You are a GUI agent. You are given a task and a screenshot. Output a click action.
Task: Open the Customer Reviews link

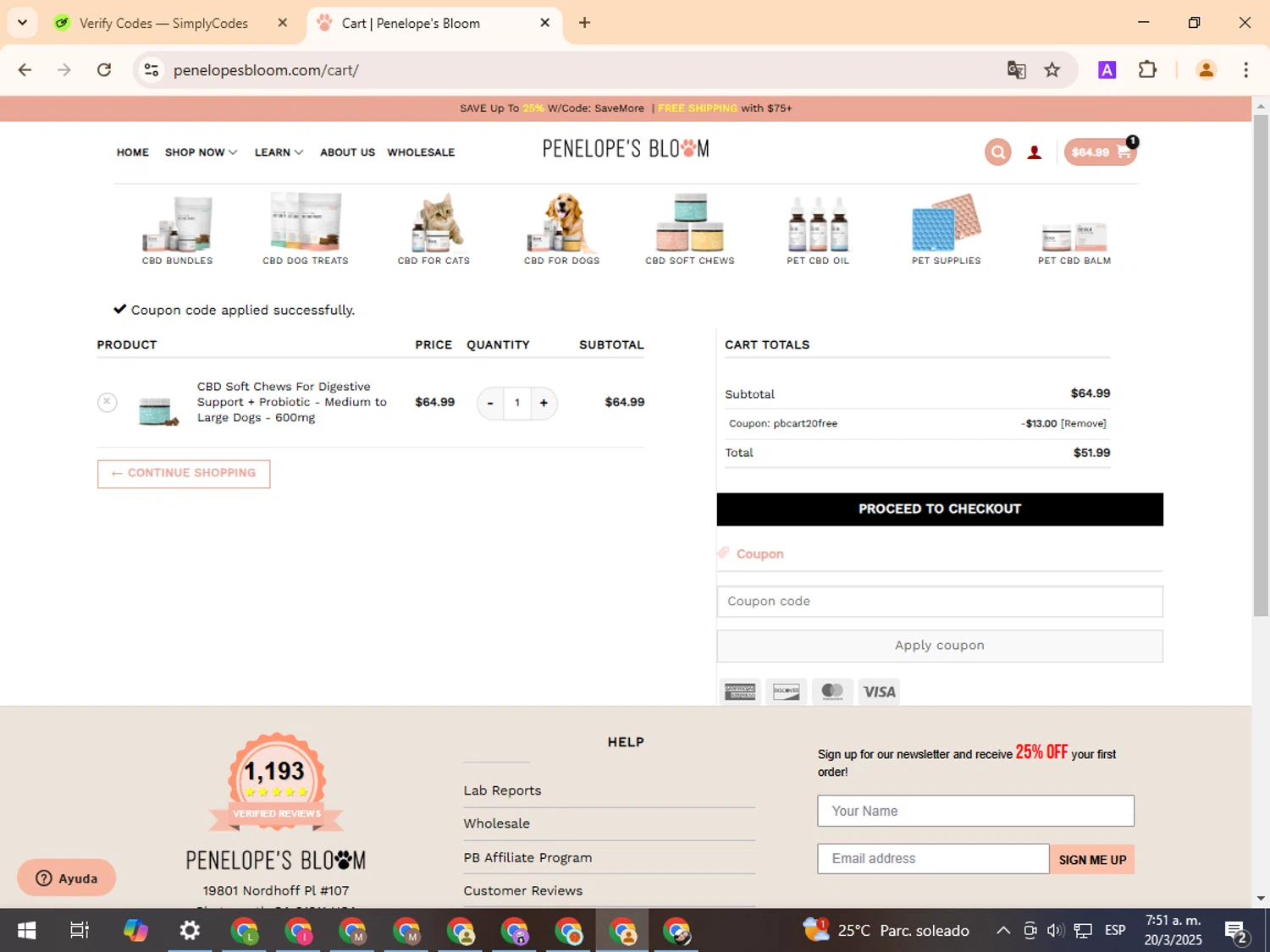pos(522,891)
